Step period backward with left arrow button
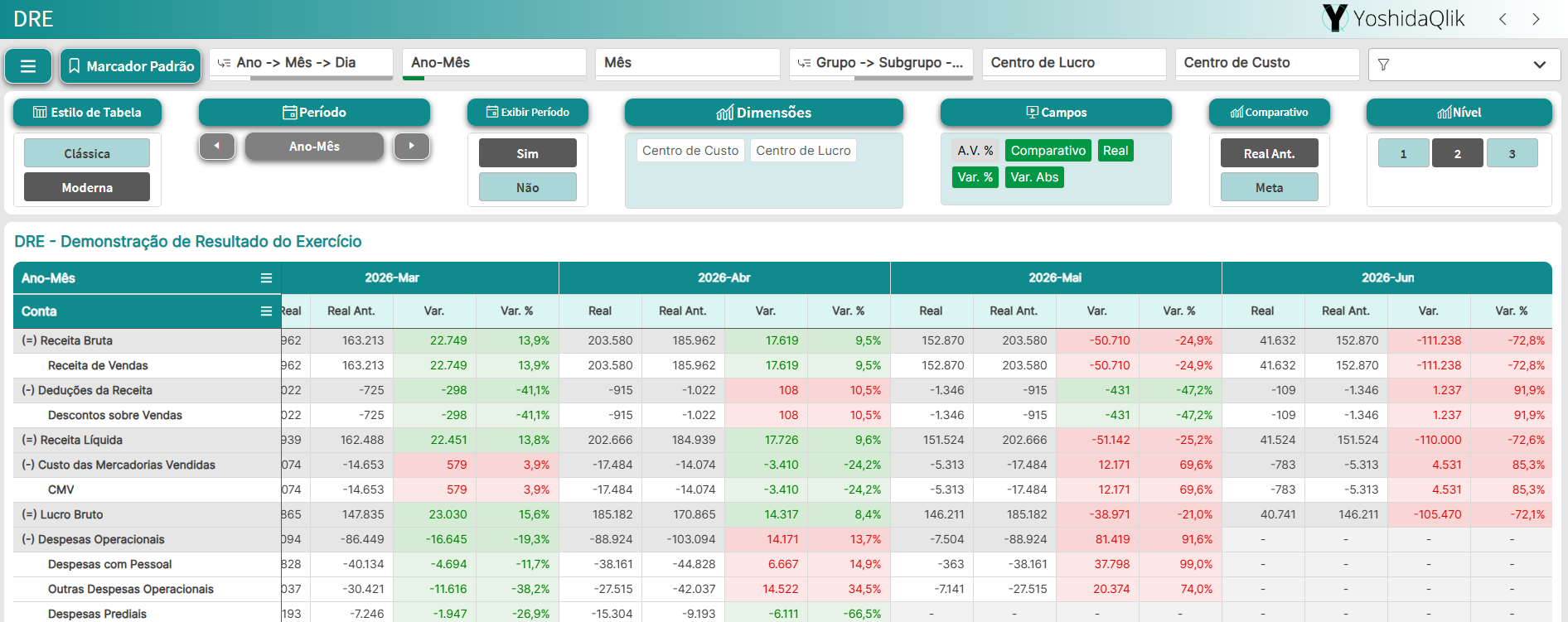Viewport: 1568px width, 622px height. pyautogui.click(x=217, y=147)
